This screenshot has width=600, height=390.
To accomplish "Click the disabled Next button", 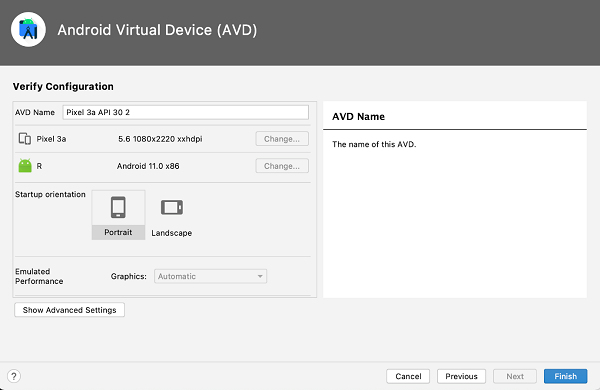I will (x=515, y=376).
